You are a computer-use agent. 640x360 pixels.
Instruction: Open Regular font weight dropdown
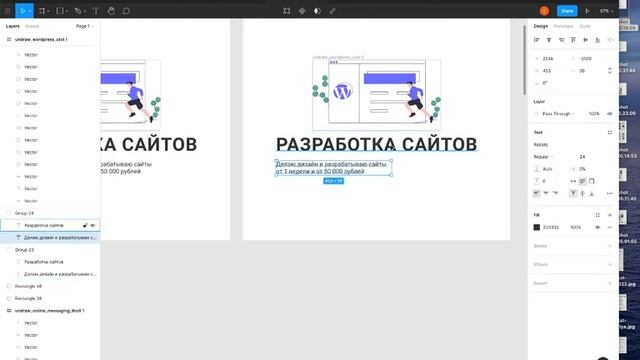pyautogui.click(x=544, y=157)
